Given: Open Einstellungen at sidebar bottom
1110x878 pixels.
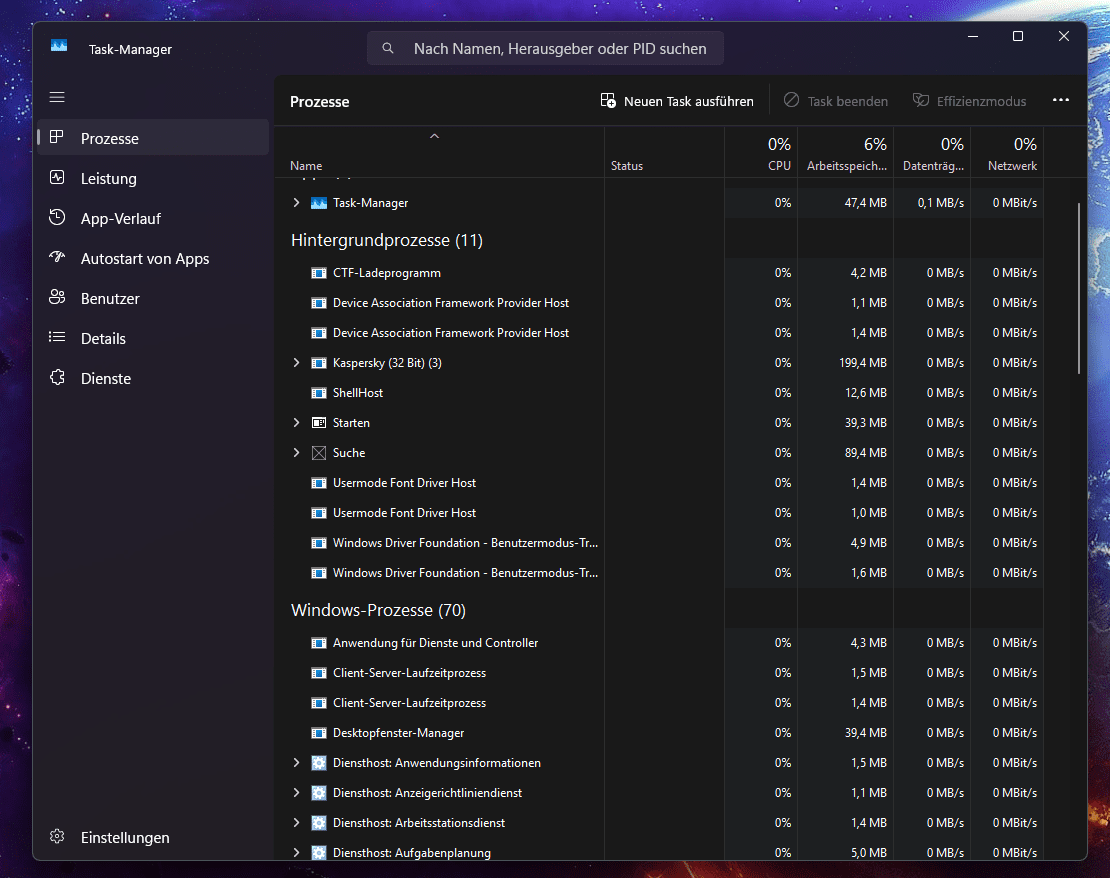Looking at the screenshot, I should click(x=154, y=837).
